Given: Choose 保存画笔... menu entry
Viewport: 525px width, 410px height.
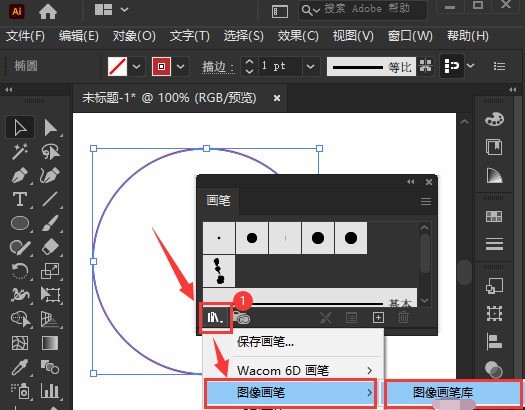Looking at the screenshot, I should (x=293, y=342).
